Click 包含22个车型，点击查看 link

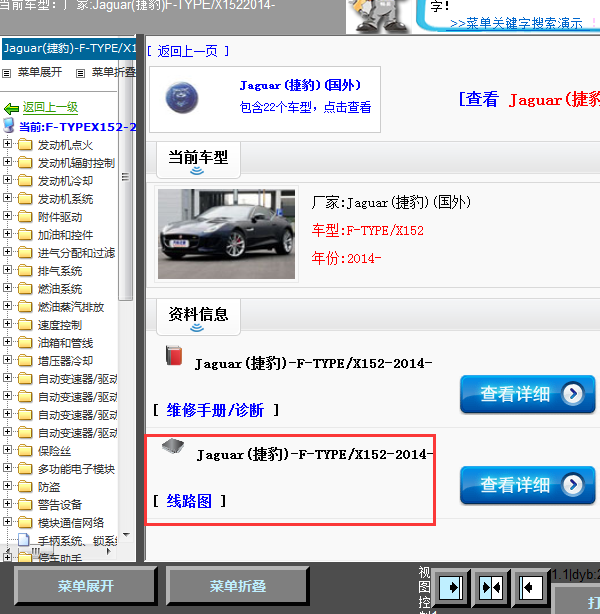coord(305,107)
